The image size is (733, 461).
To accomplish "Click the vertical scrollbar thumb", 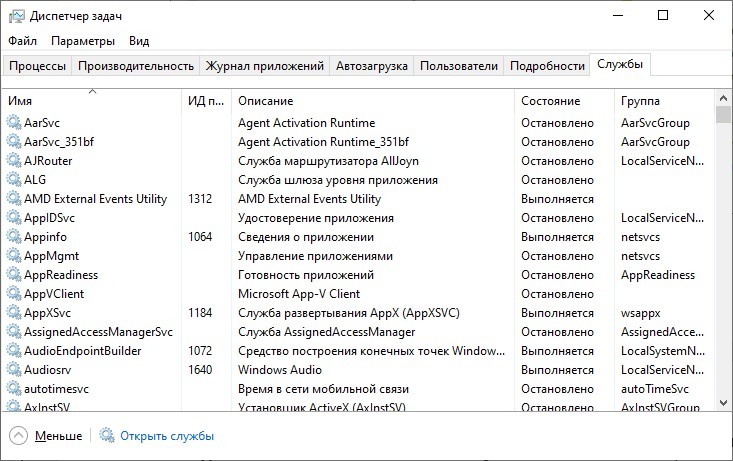I will (x=723, y=115).
